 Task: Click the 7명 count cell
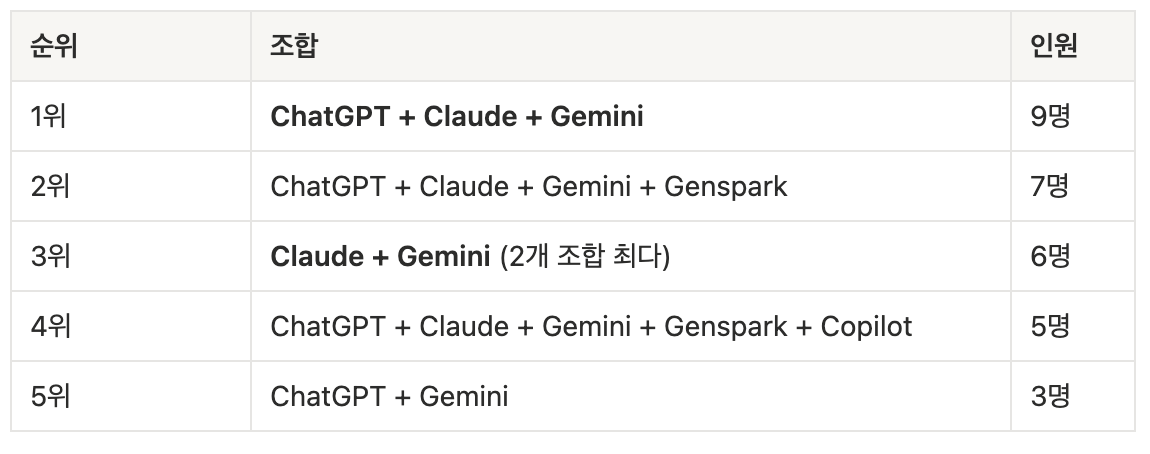pyautogui.click(x=1050, y=187)
